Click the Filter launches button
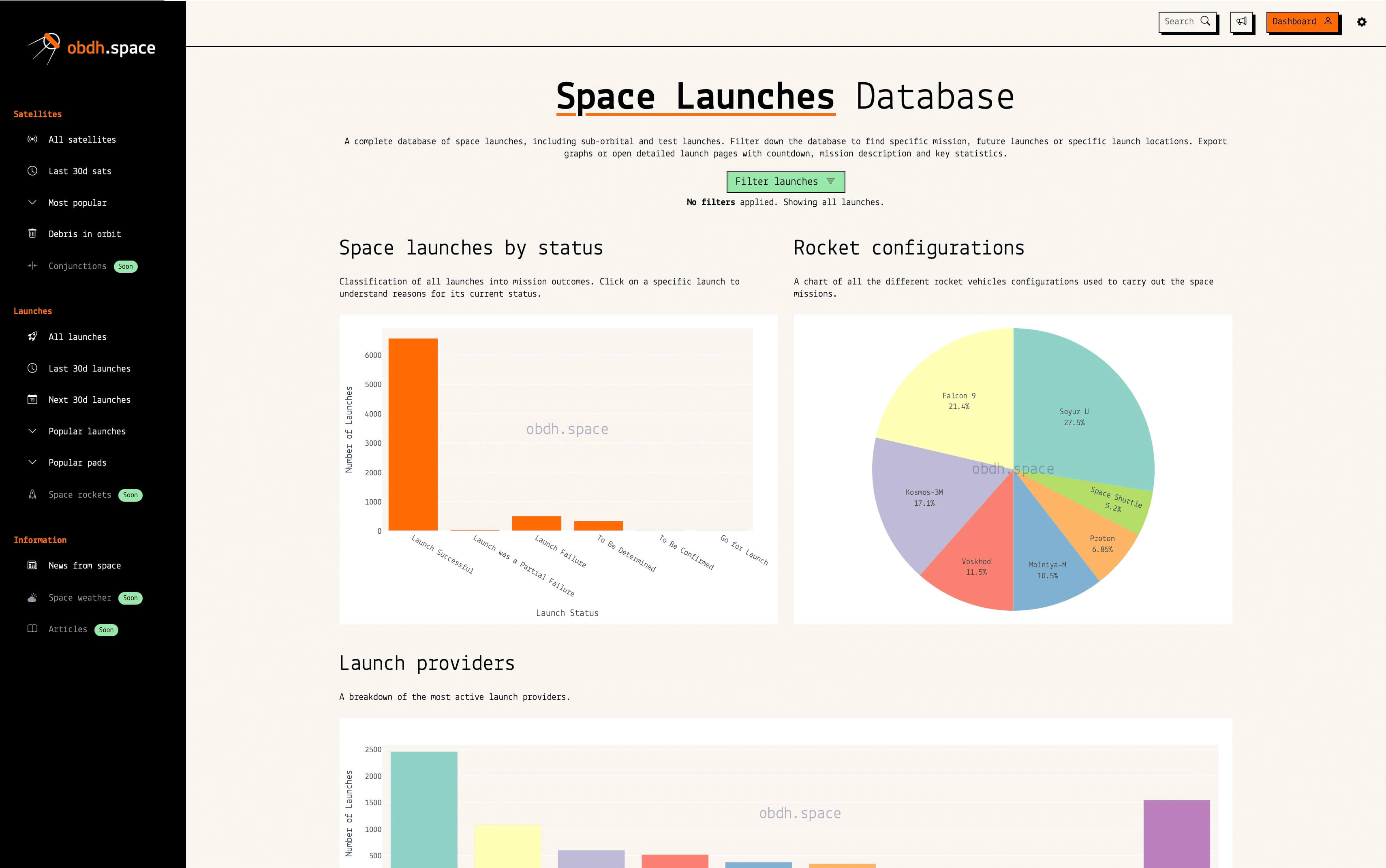The height and width of the screenshot is (868, 1386). click(x=785, y=182)
